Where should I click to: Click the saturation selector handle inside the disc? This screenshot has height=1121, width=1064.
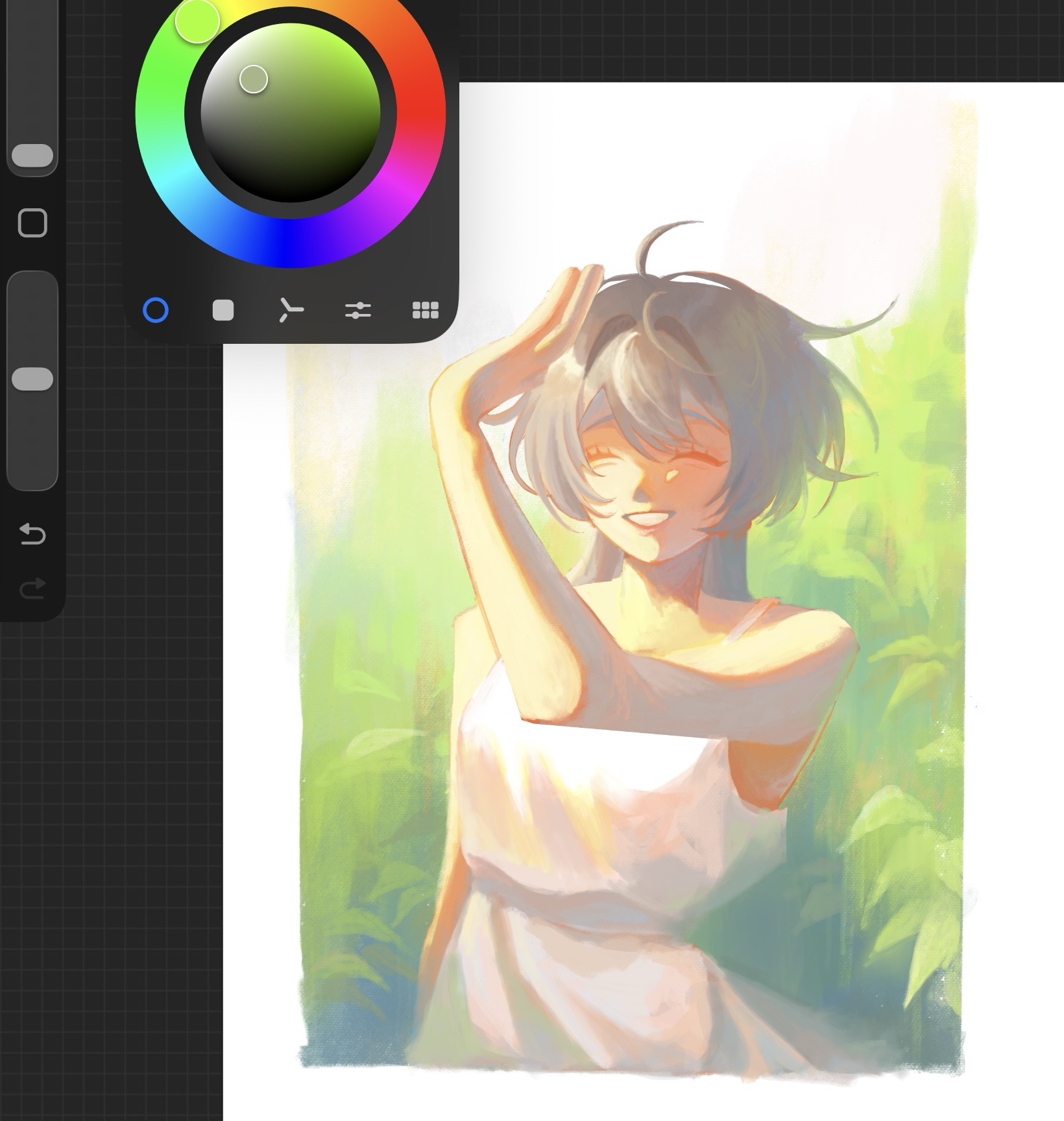[254, 79]
